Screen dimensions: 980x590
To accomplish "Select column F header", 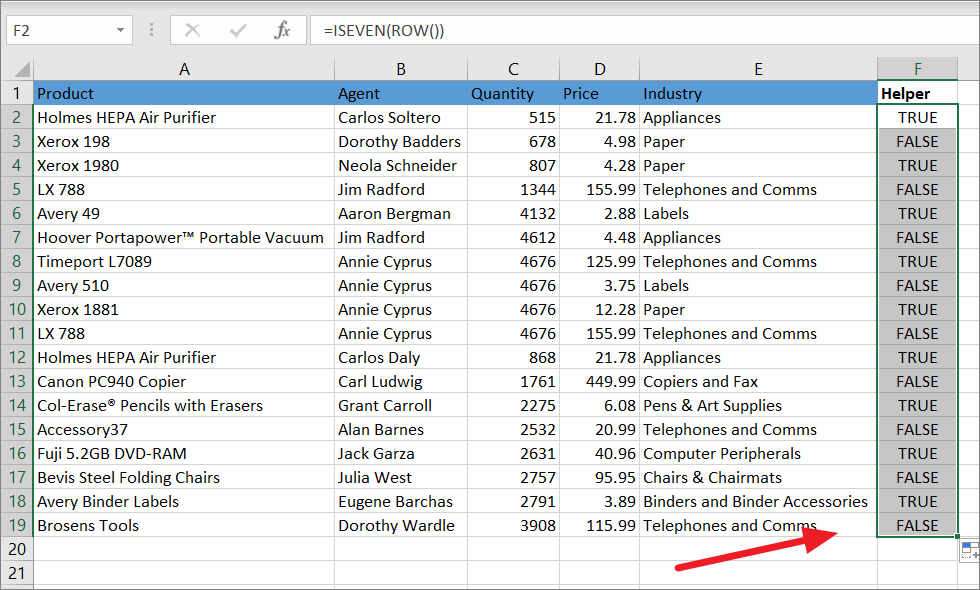I will 918,69.
